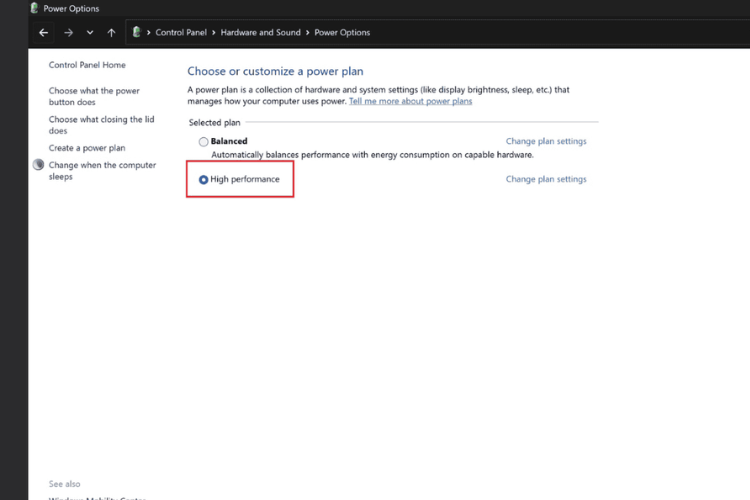Click the High performance plan label
Screen dimensions: 750x500
(245, 179)
